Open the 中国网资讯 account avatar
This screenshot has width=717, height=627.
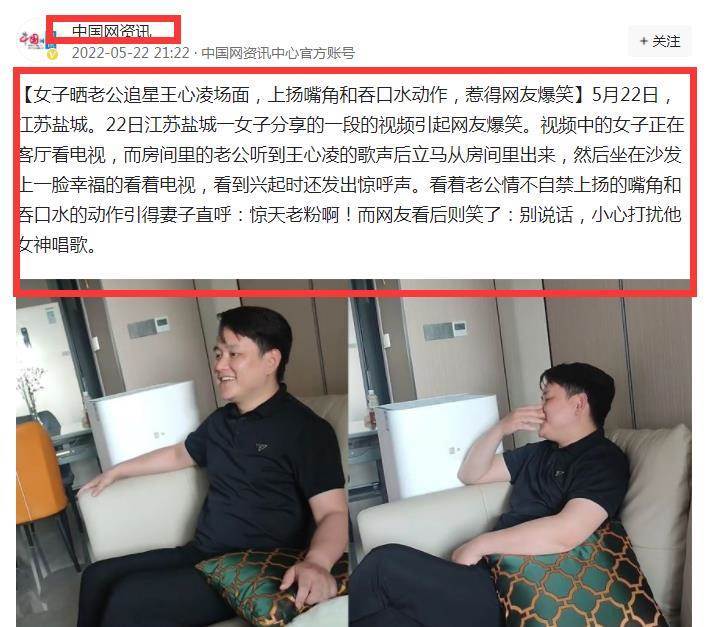pyautogui.click(x=33, y=40)
